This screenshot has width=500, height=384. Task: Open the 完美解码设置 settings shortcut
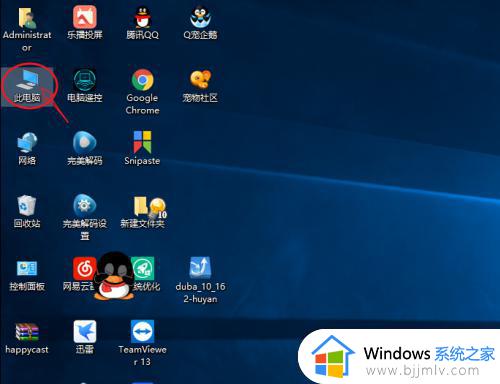coord(85,205)
